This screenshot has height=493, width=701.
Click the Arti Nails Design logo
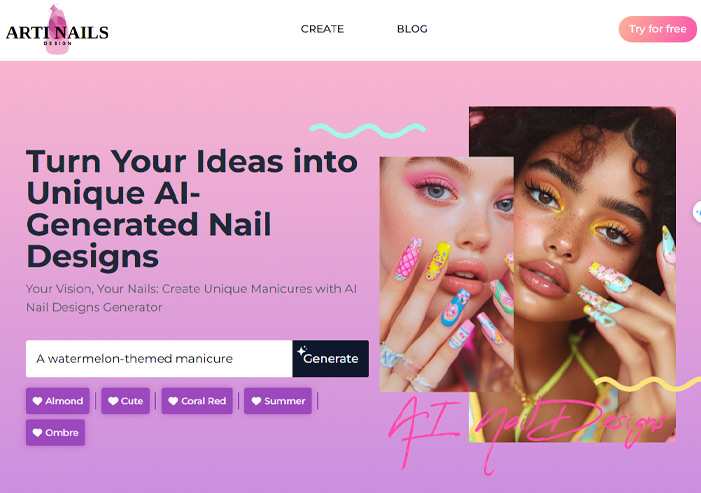(57, 30)
